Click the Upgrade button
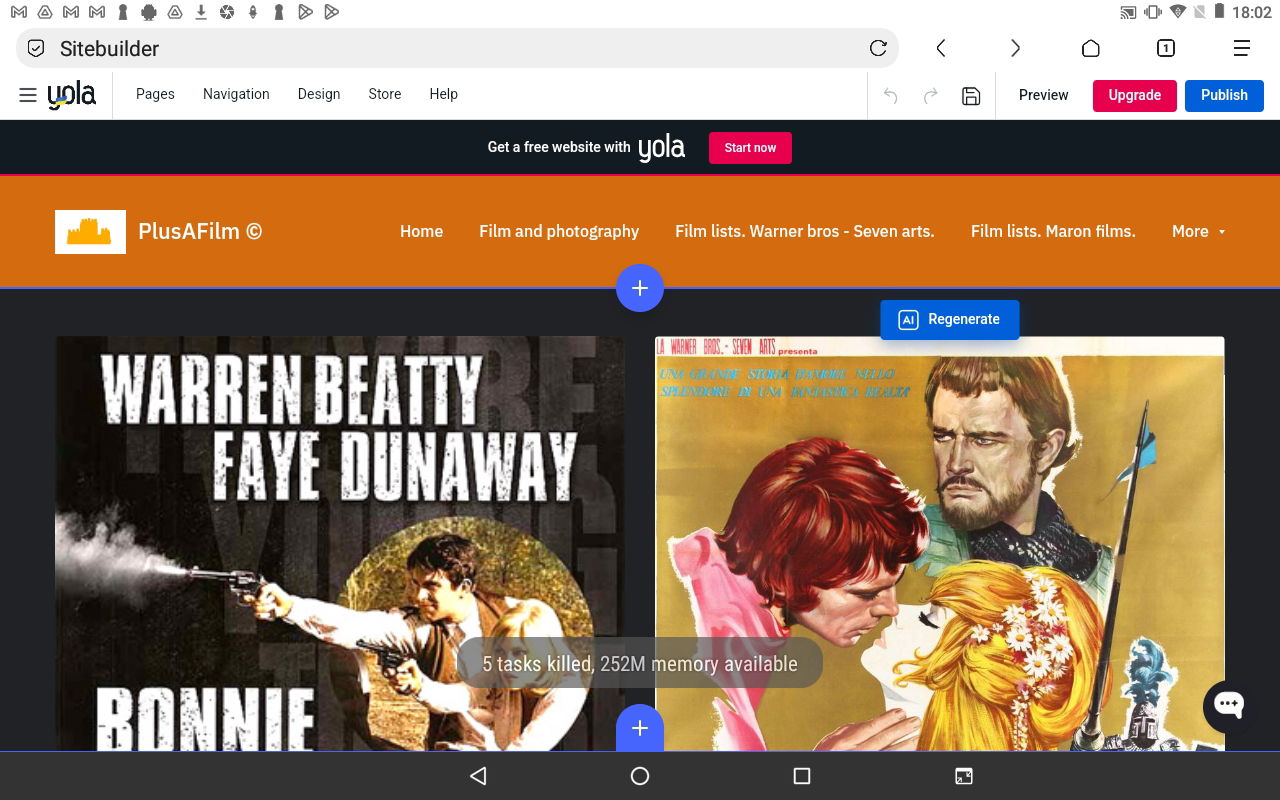The image size is (1280, 800). 1135,95
